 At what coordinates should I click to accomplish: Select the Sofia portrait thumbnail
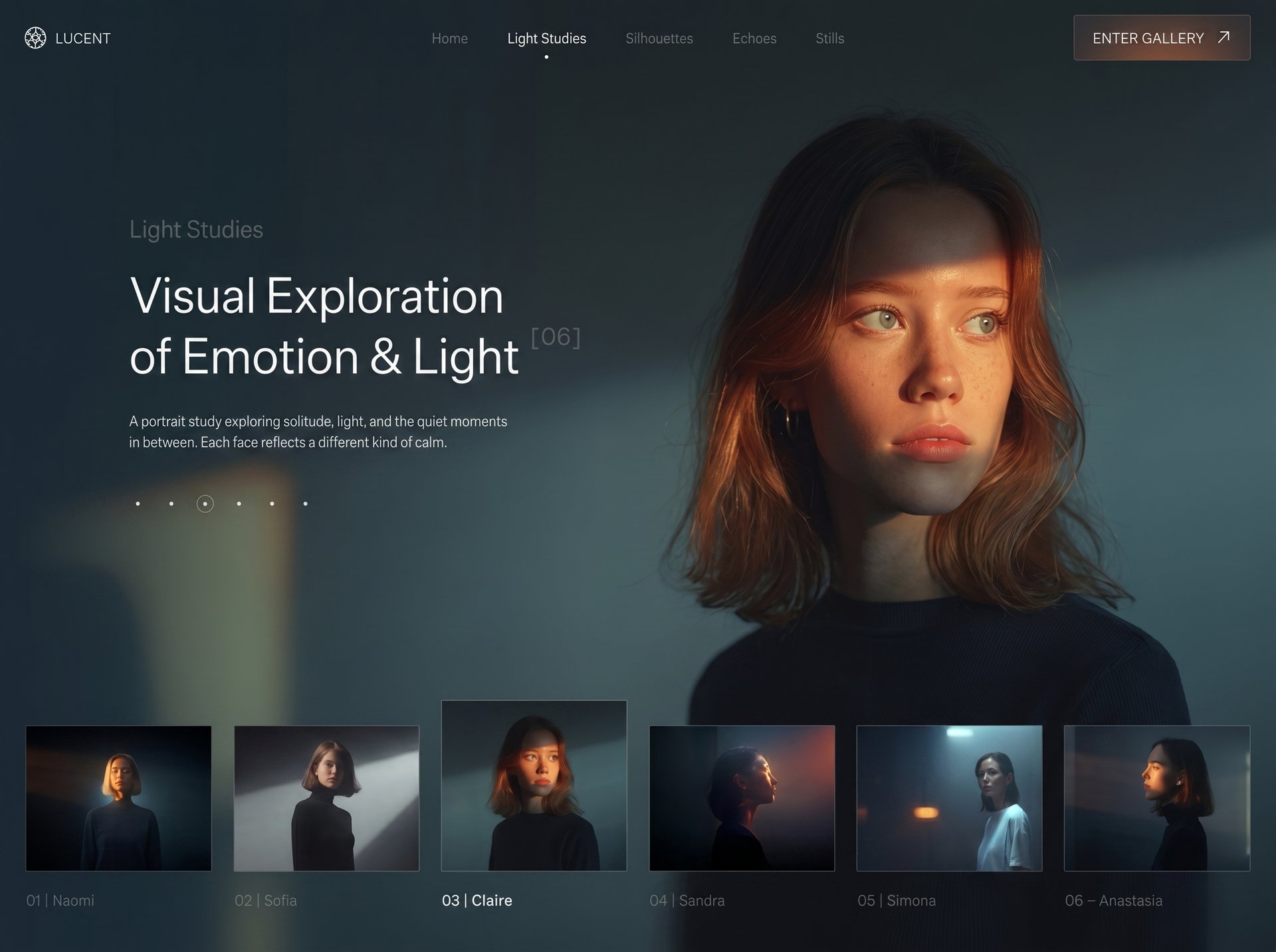click(x=326, y=798)
